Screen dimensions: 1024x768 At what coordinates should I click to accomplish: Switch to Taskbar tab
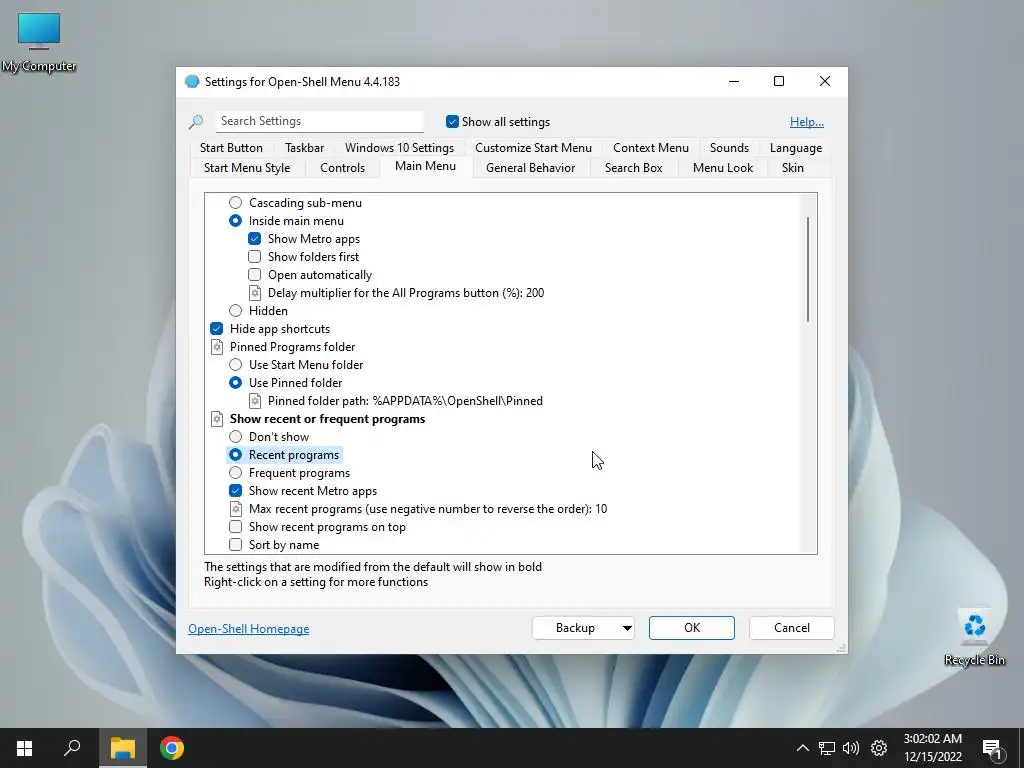(x=304, y=148)
